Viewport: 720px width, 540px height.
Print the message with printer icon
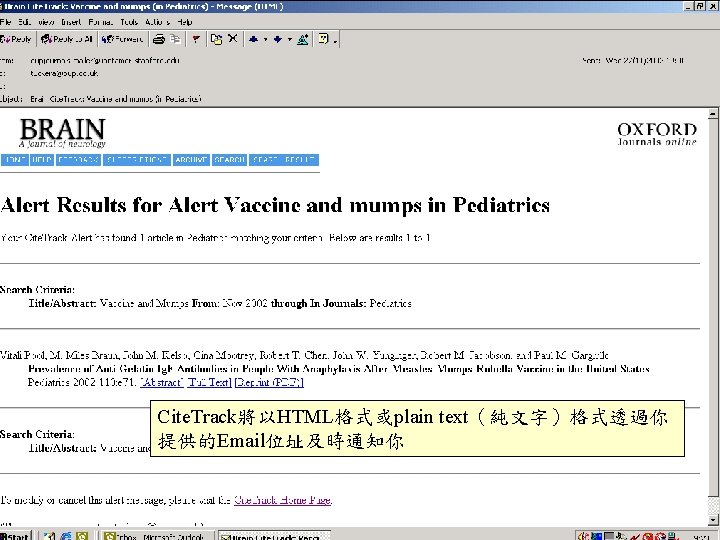click(x=159, y=39)
